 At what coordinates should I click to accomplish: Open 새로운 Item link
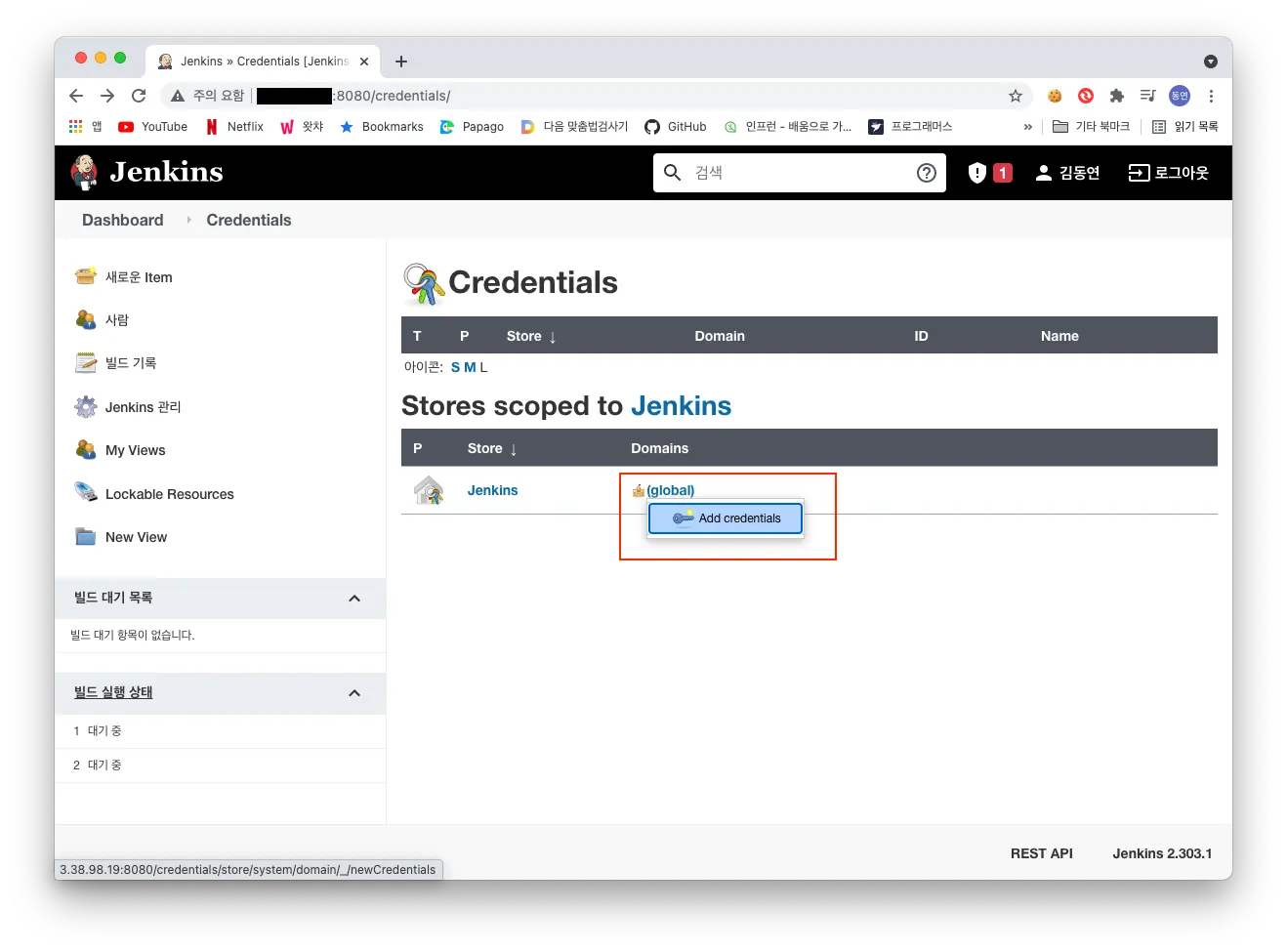(139, 277)
